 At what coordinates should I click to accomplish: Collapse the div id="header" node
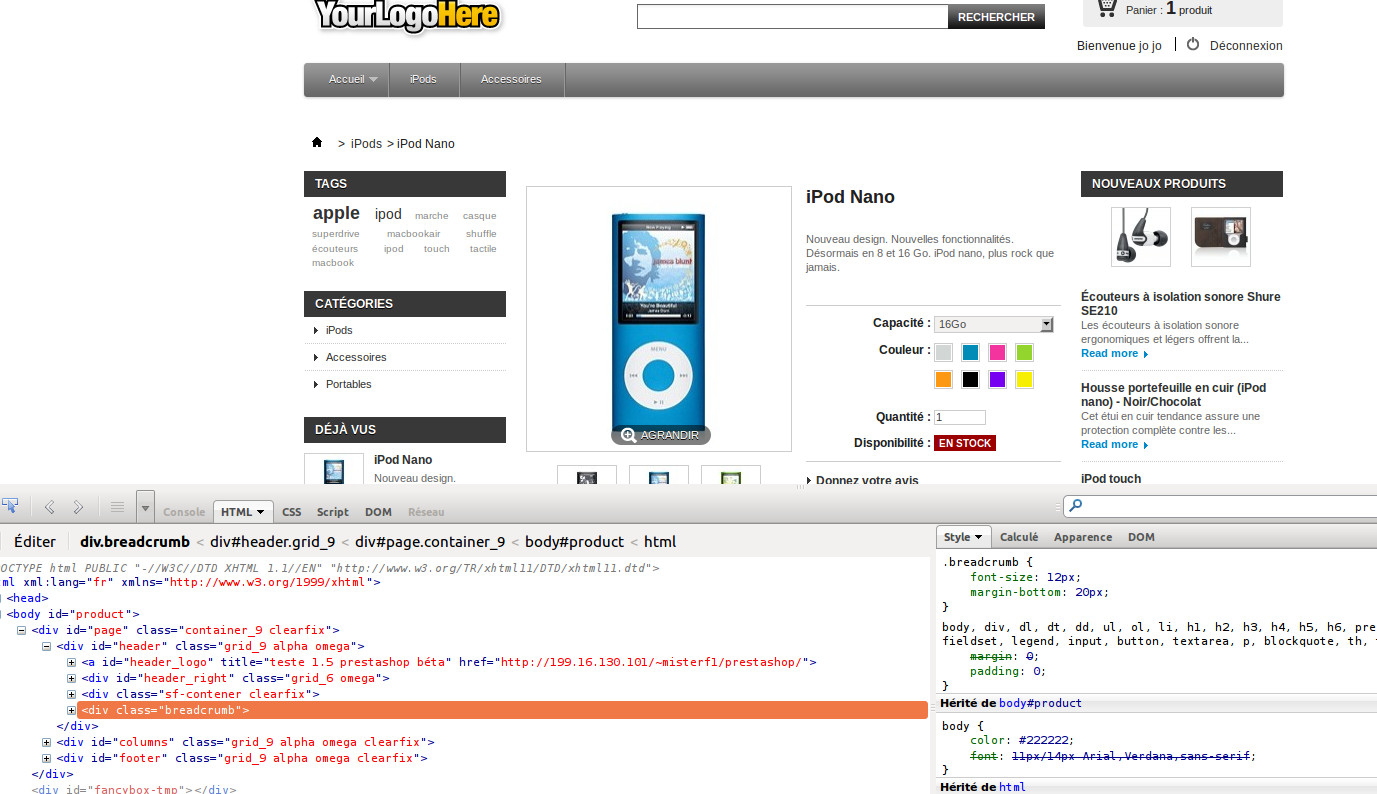point(47,647)
